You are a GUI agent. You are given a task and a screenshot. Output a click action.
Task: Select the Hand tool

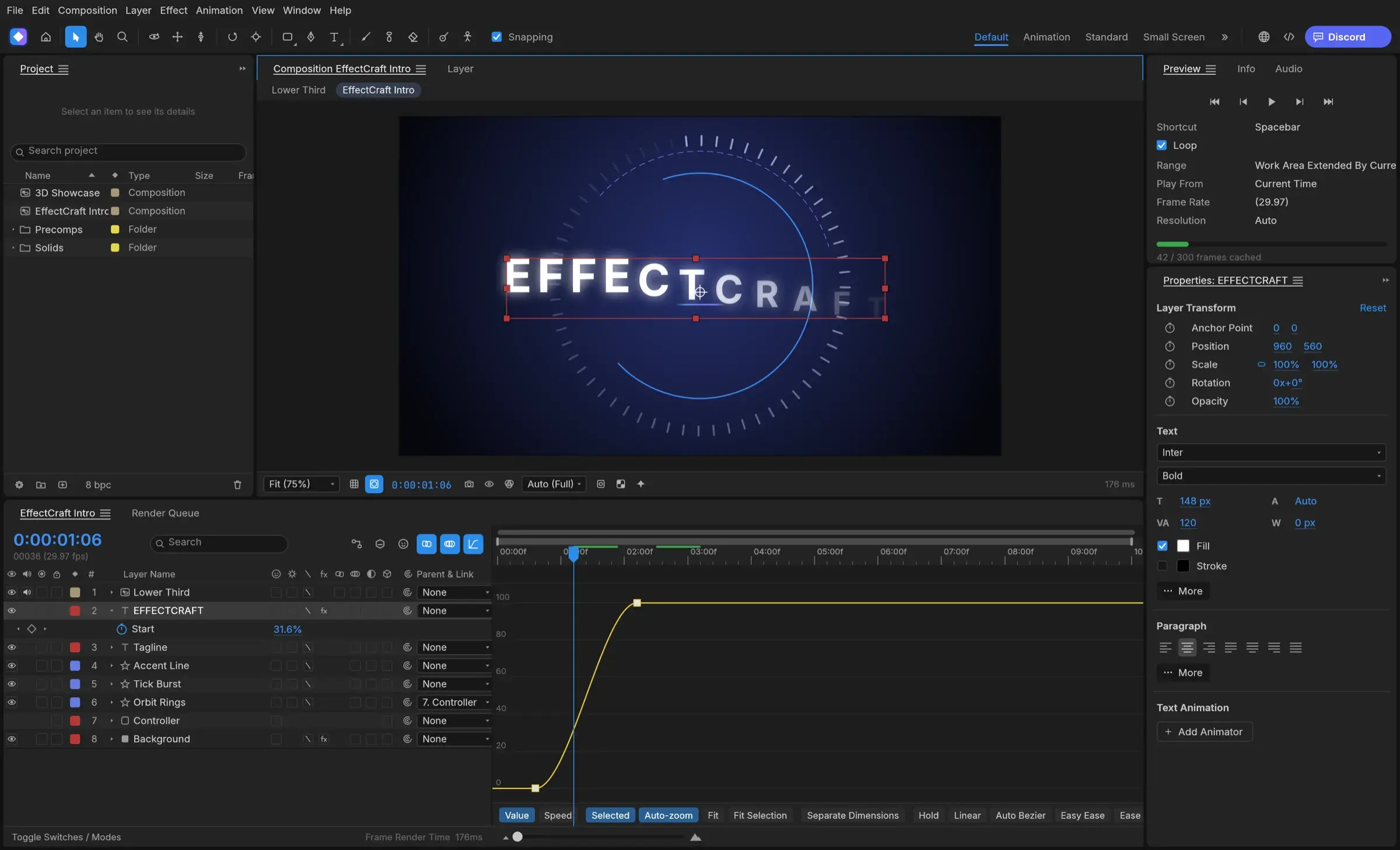tap(99, 37)
